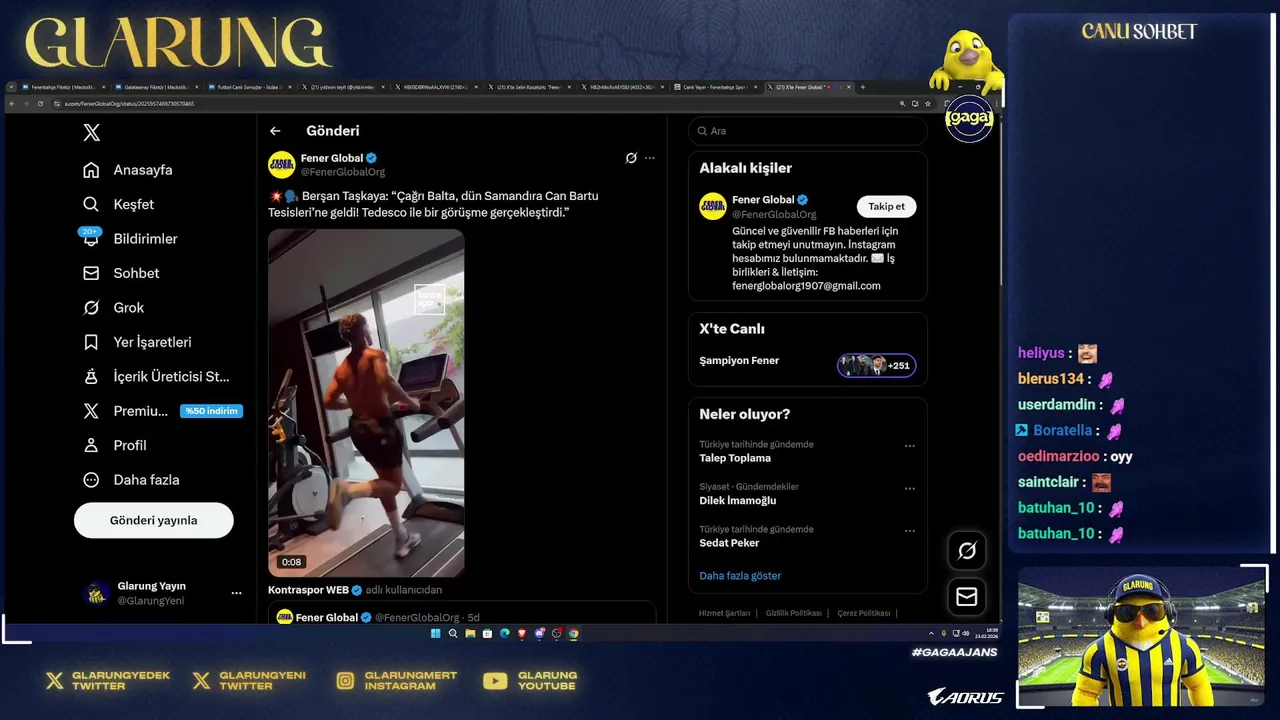Open options dots for Sedat Peker

click(x=909, y=531)
